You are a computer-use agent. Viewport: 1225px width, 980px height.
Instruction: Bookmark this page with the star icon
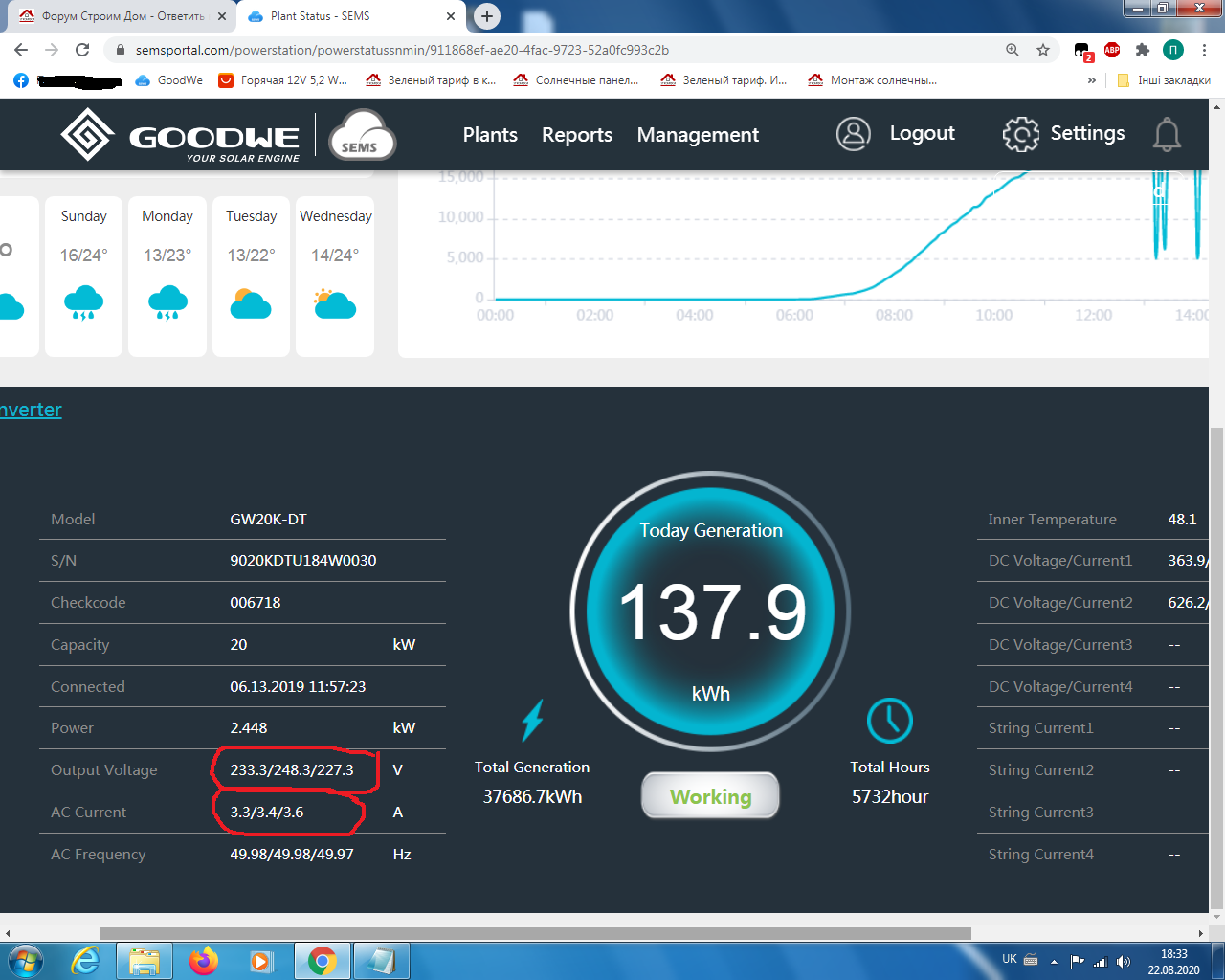pyautogui.click(x=1043, y=50)
